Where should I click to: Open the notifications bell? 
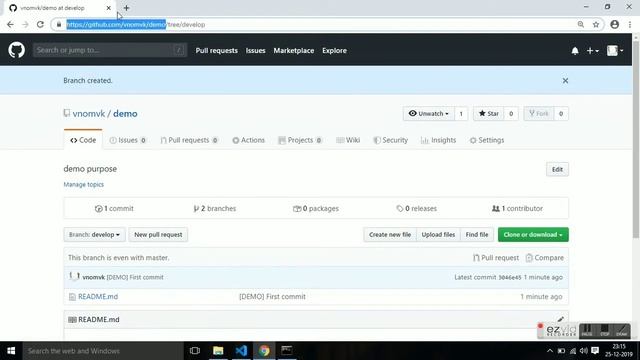point(575,51)
